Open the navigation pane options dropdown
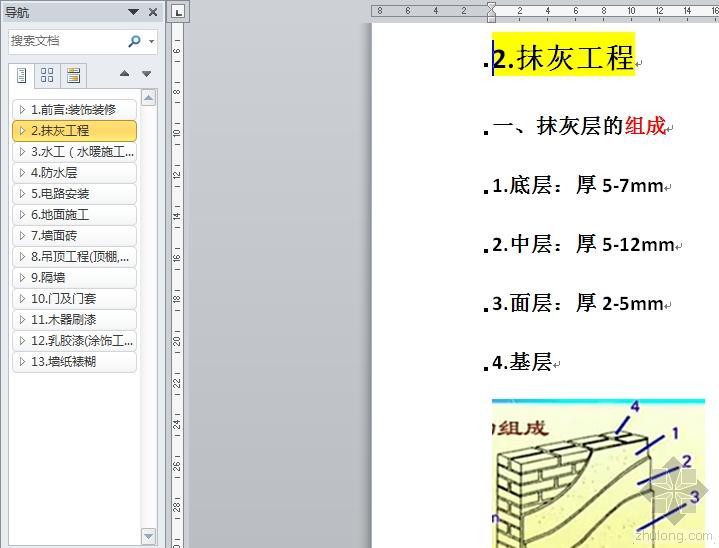The width and height of the screenshot is (719, 548). [134, 12]
